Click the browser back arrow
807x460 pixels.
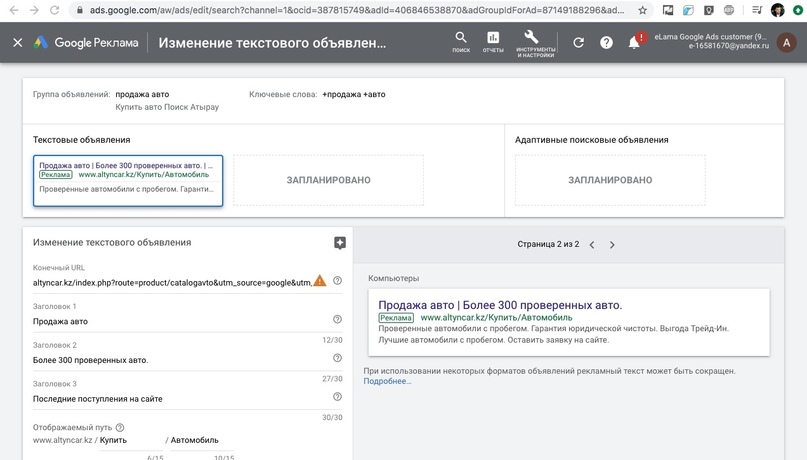coord(14,10)
